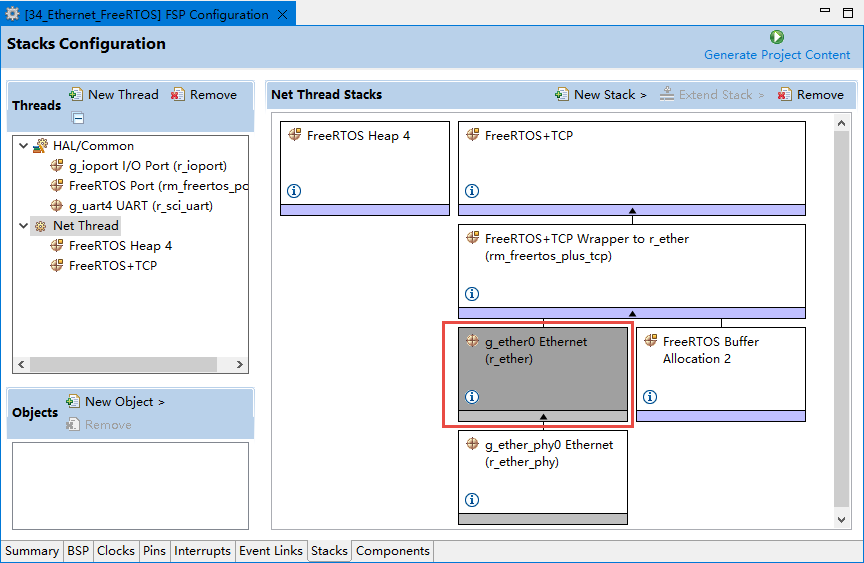Maximize the editor area

click(848, 13)
